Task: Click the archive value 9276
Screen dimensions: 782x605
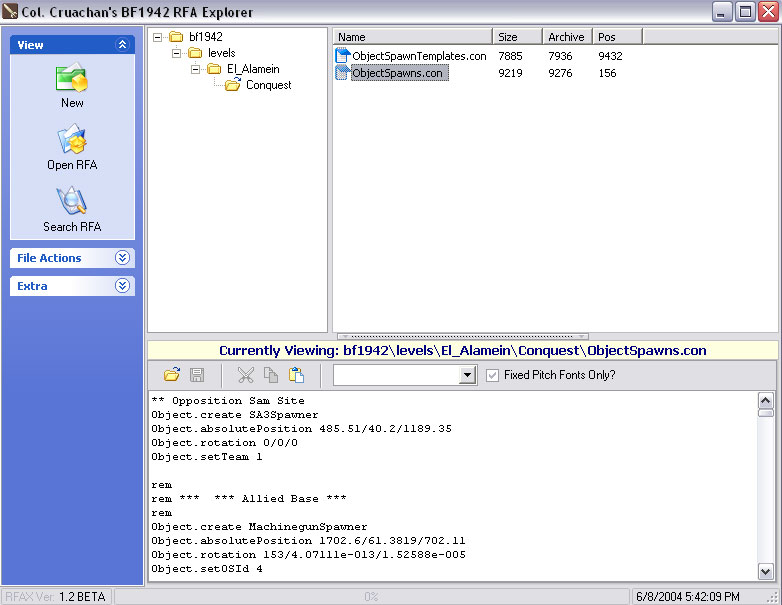Action: (560, 73)
